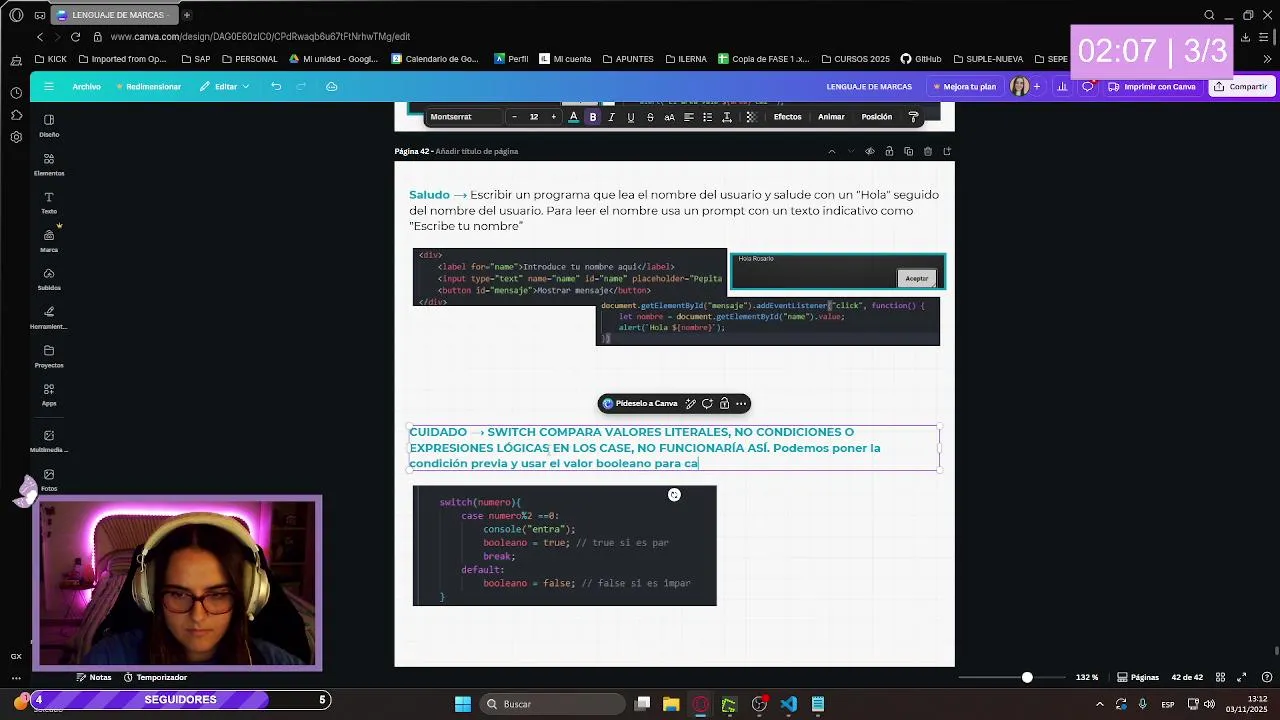This screenshot has width=1280, height=720.
Task: Open the Elementos panel
Action: click(49, 164)
